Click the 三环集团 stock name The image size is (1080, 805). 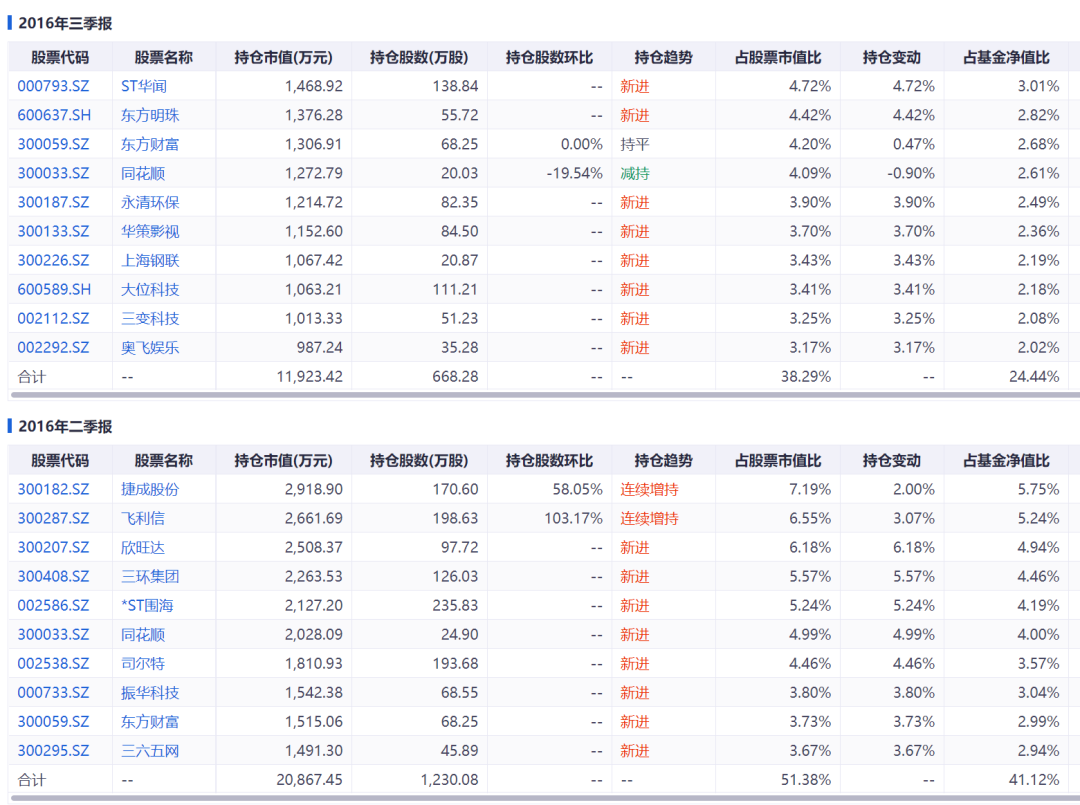[x=150, y=576]
